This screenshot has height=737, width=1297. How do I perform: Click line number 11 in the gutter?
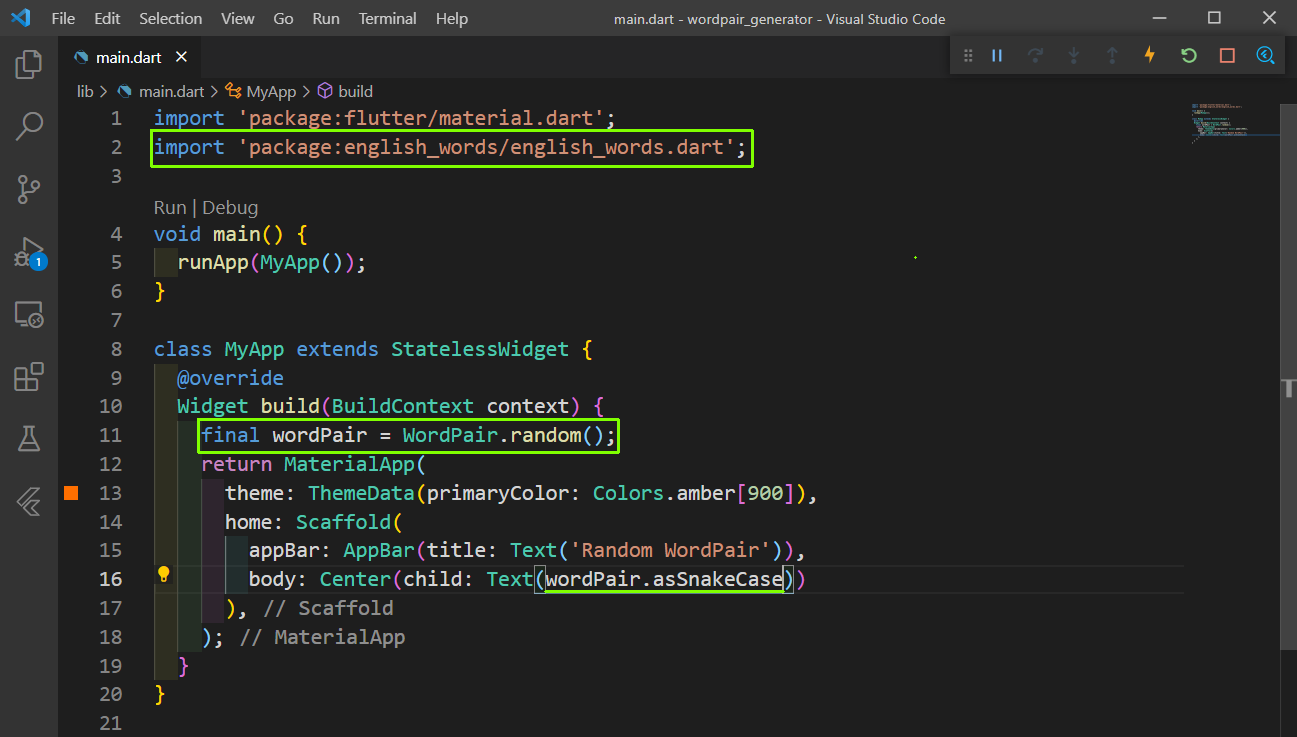[x=111, y=435]
